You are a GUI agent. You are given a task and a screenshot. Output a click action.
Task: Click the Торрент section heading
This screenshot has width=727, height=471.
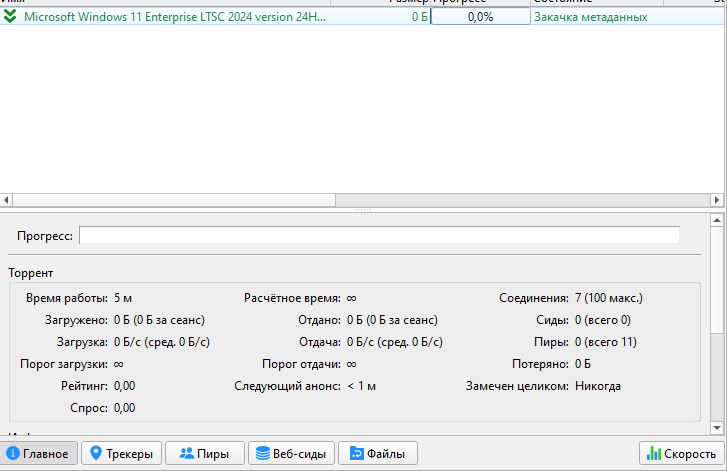click(x=31, y=273)
